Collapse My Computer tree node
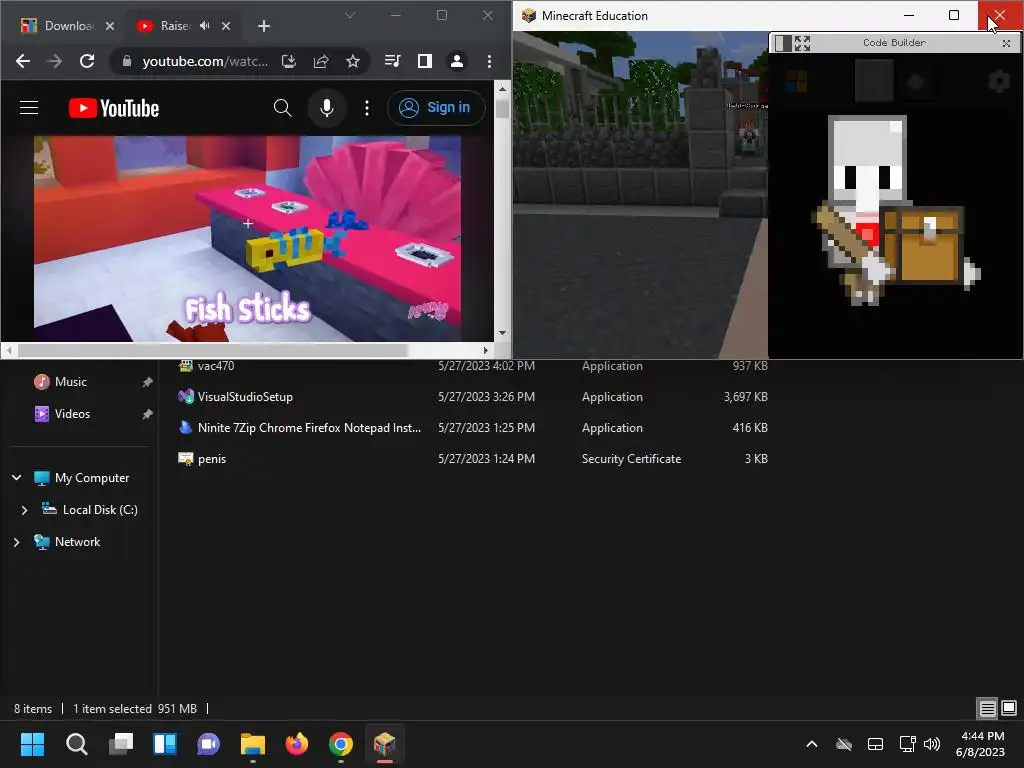 [x=16, y=478]
